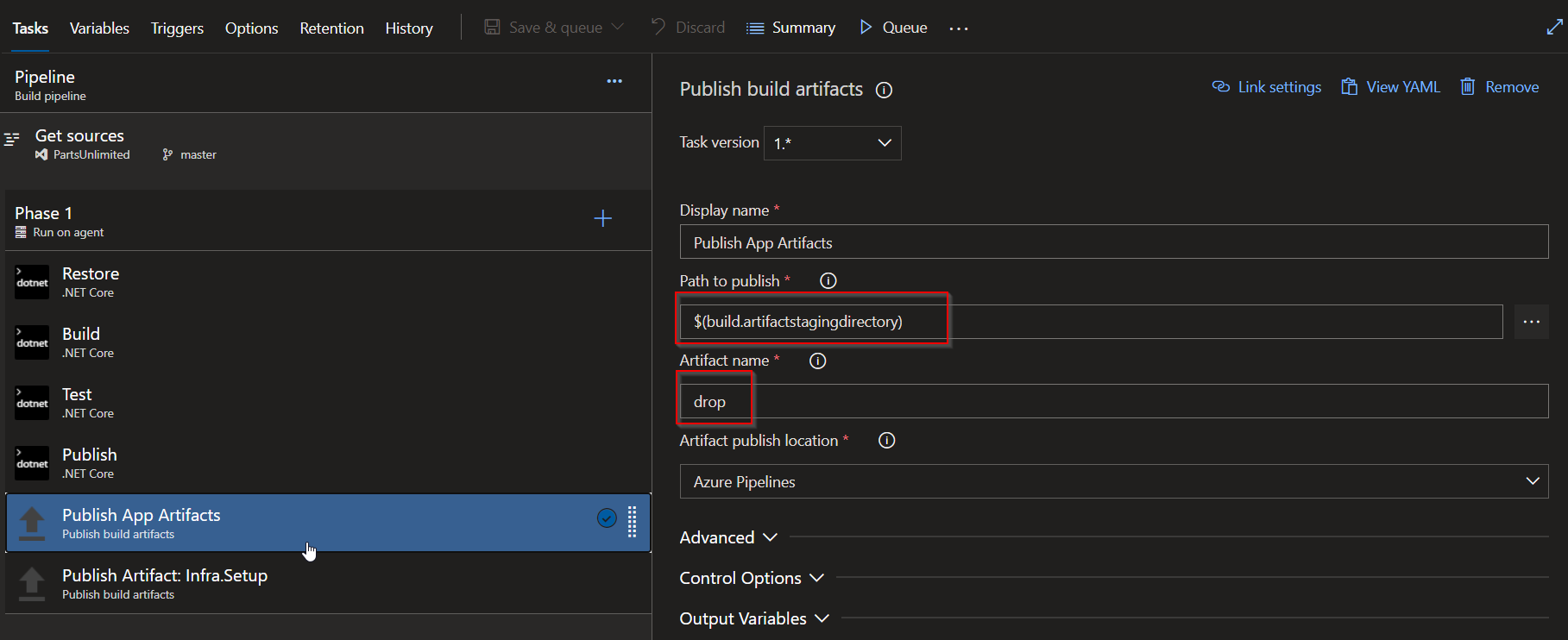Open the Triggers tab
This screenshot has height=640, width=1568.
pos(177,28)
